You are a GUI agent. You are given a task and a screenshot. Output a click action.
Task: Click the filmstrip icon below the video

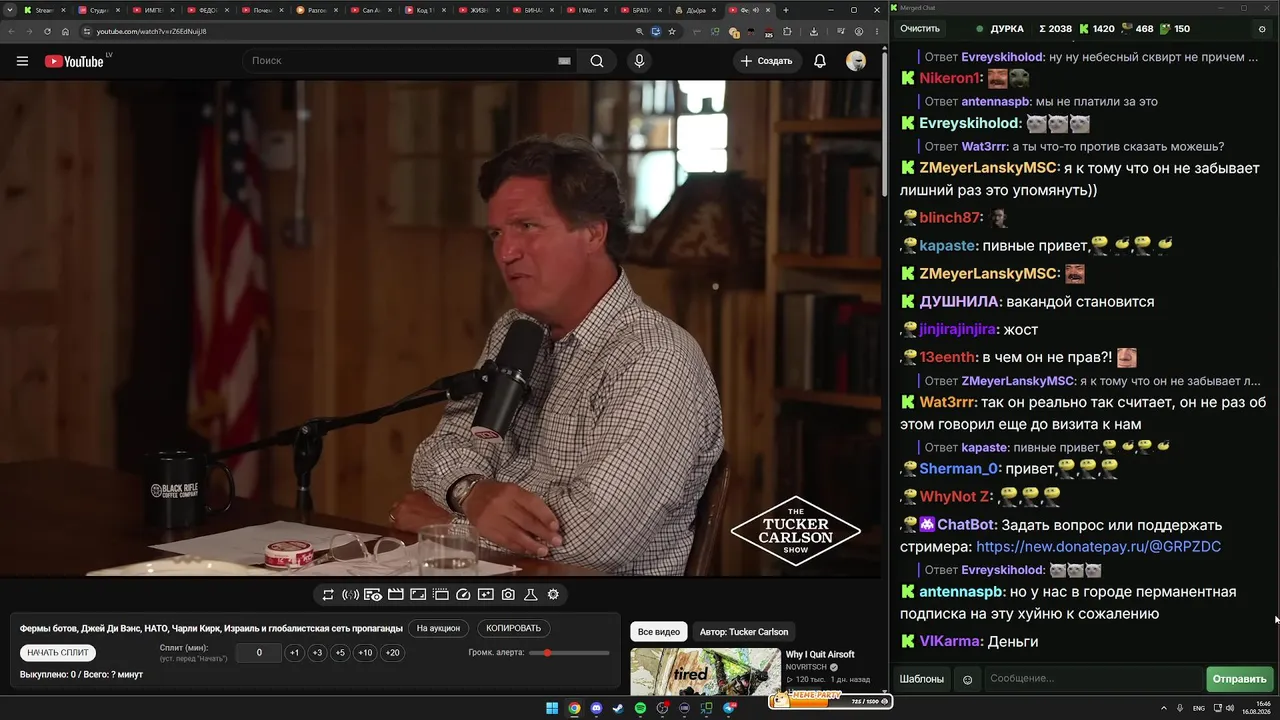[441, 595]
